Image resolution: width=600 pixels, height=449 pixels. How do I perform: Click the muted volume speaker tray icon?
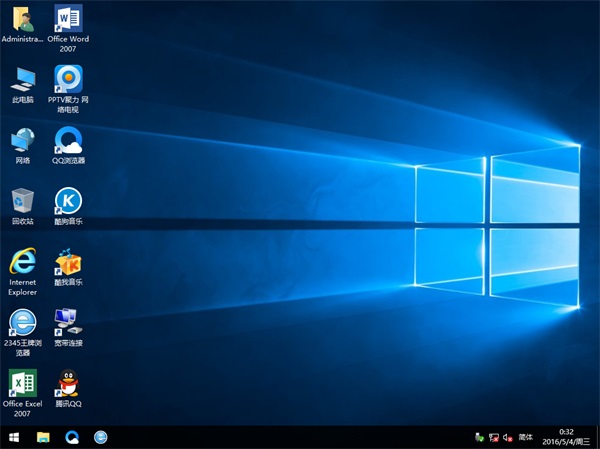click(508, 437)
